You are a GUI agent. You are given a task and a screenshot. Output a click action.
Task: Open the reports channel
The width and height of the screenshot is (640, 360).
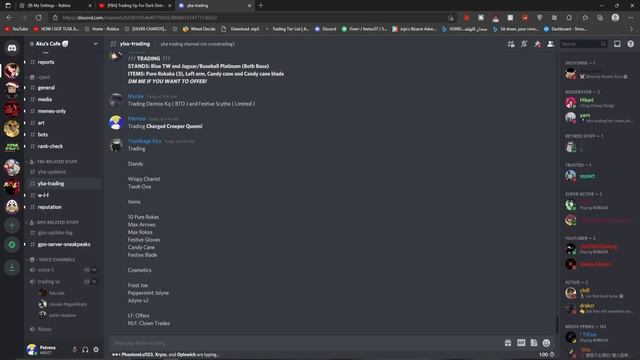point(63,62)
